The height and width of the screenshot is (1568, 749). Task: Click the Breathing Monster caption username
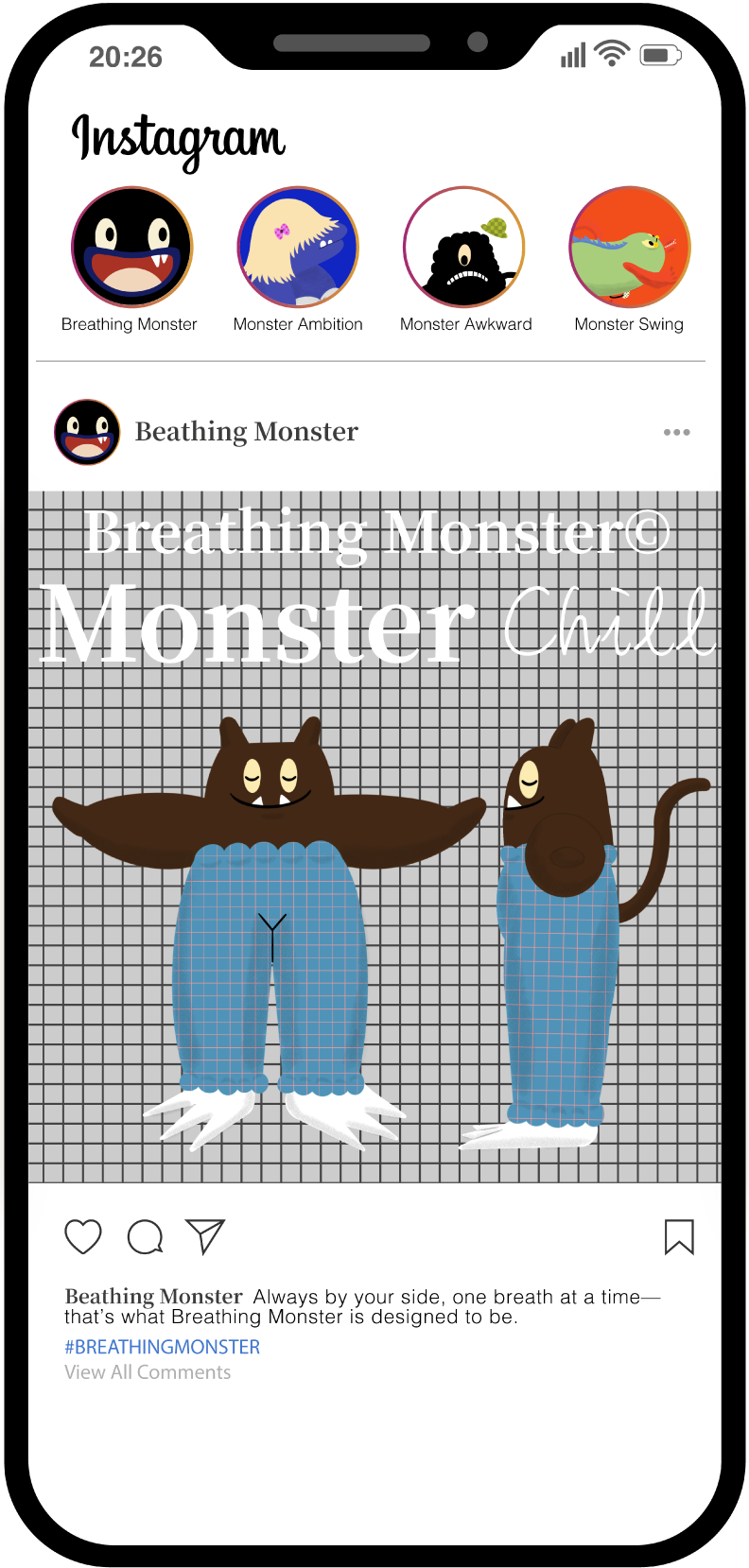[x=154, y=1297]
